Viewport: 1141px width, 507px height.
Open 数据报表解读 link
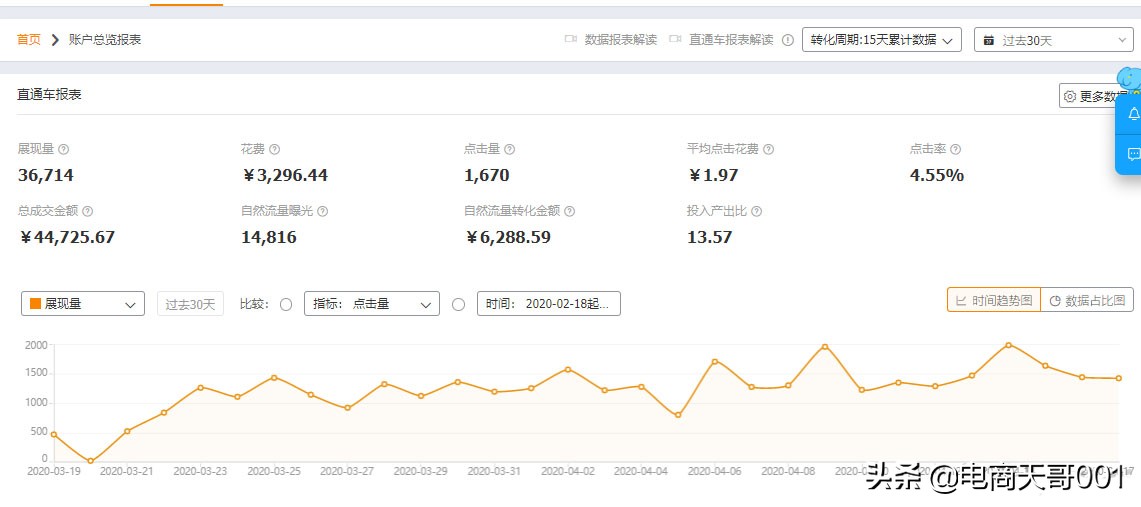[x=621, y=40]
